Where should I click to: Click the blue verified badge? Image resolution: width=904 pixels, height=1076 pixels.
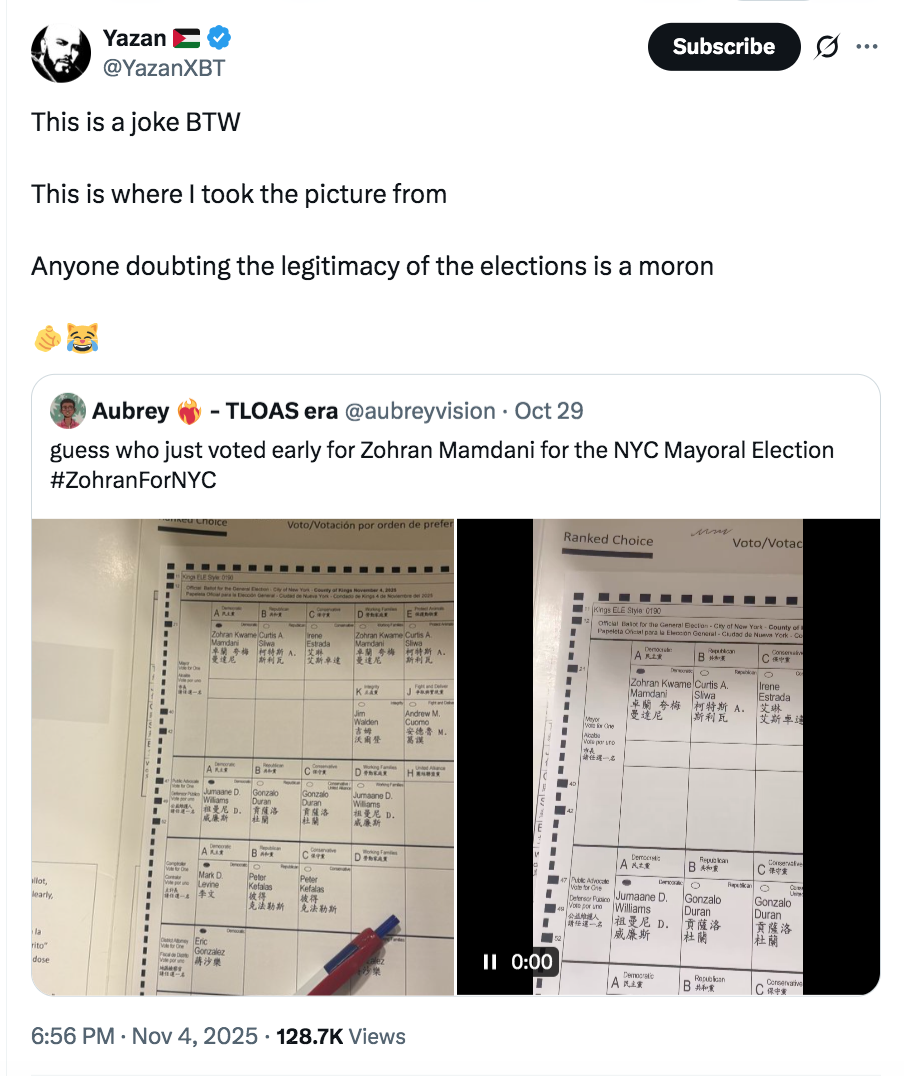(x=220, y=38)
